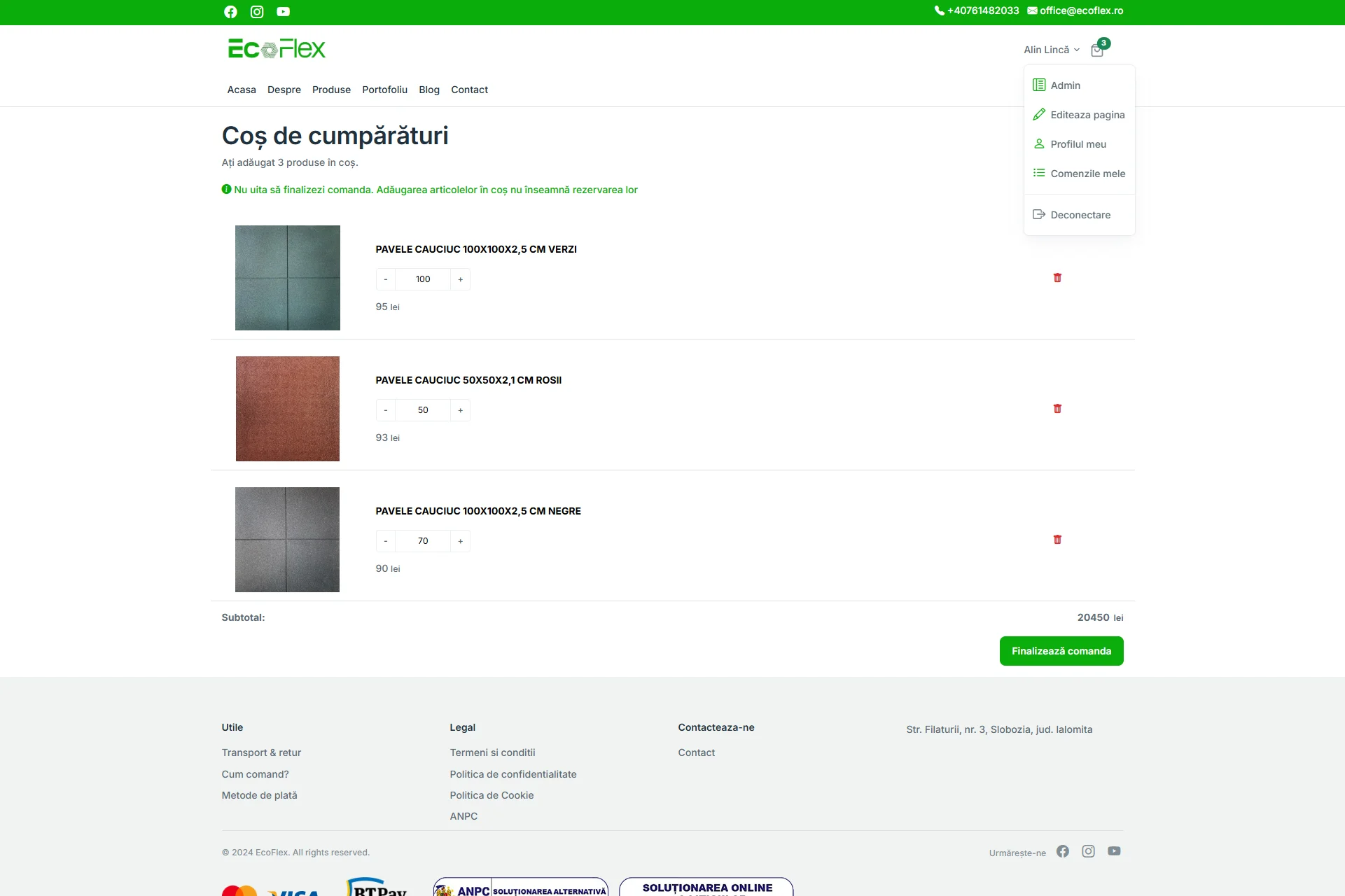Open YouTube icon in top green bar
The height and width of the screenshot is (896, 1345).
[283, 12]
